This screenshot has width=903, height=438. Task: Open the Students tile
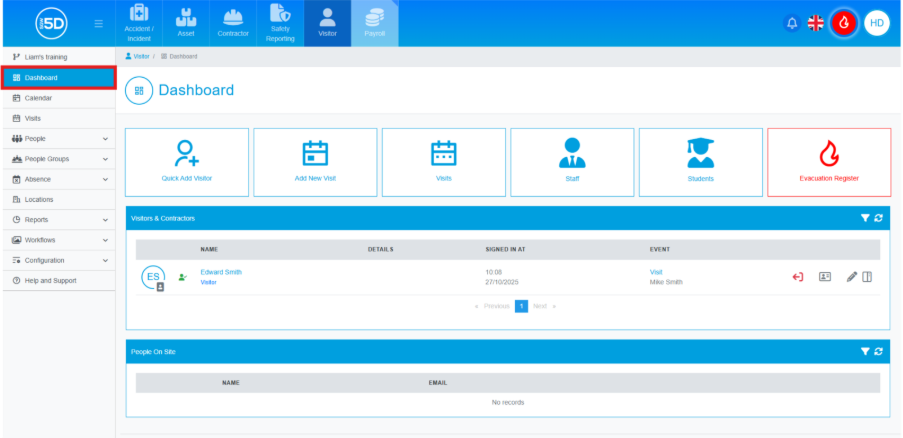click(700, 162)
